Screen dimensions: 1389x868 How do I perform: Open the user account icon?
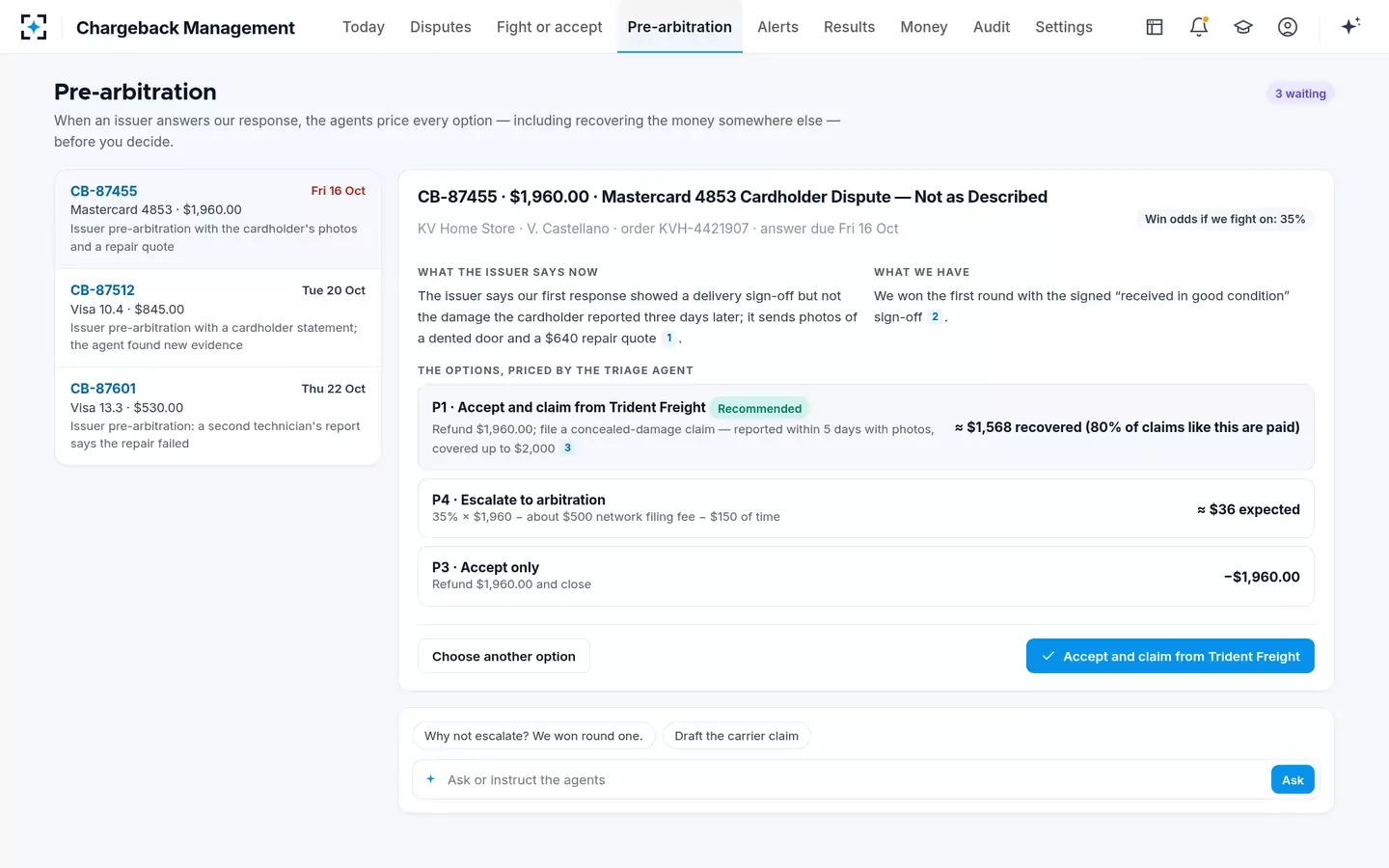pyautogui.click(x=1288, y=27)
